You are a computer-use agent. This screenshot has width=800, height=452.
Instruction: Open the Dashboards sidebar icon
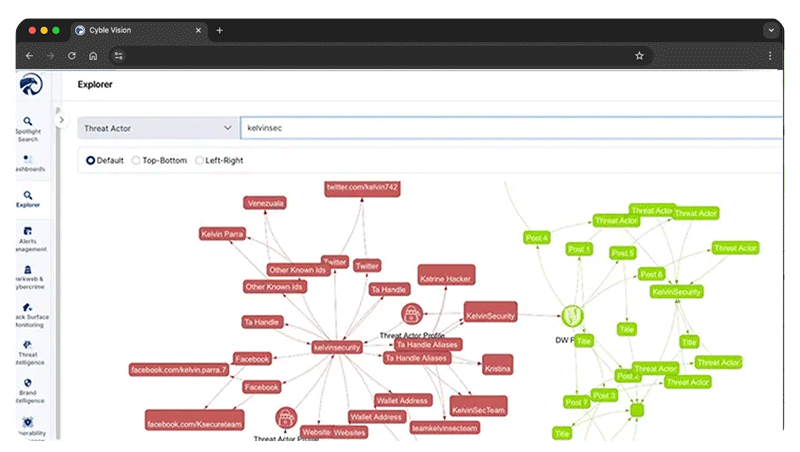click(x=30, y=162)
